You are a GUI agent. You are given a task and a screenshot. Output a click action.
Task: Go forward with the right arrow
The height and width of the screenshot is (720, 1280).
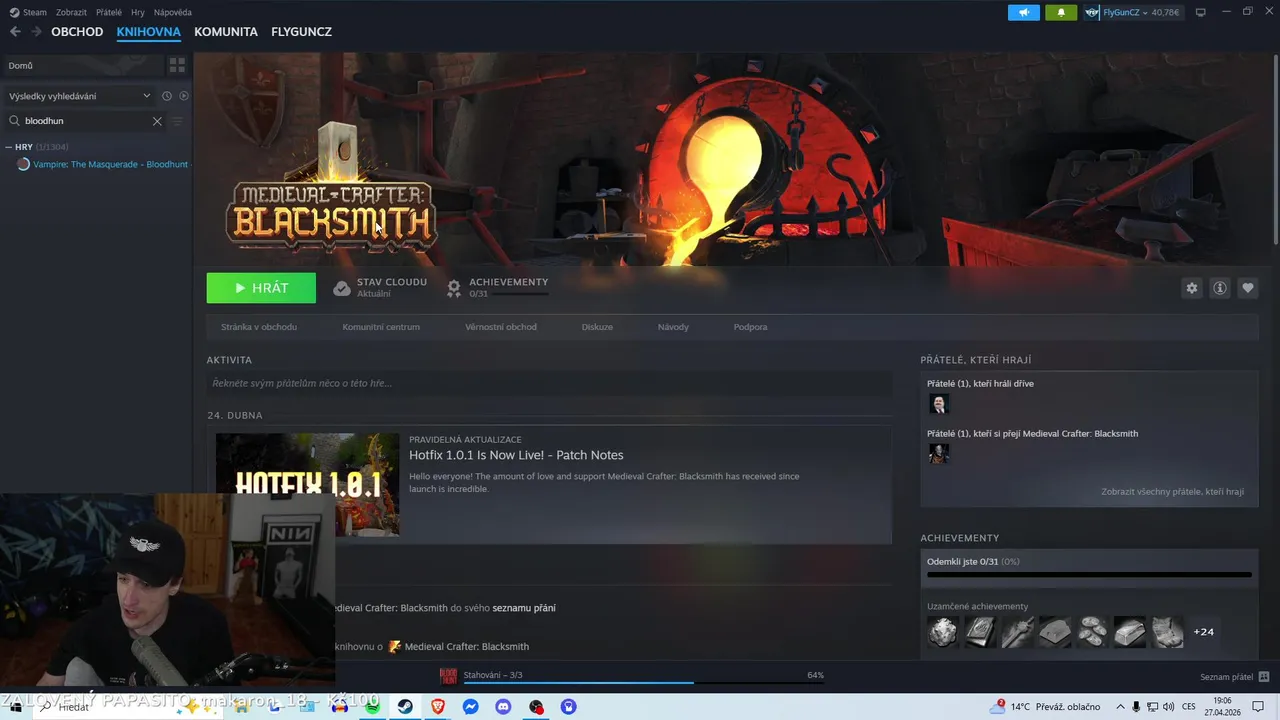click(x=36, y=32)
